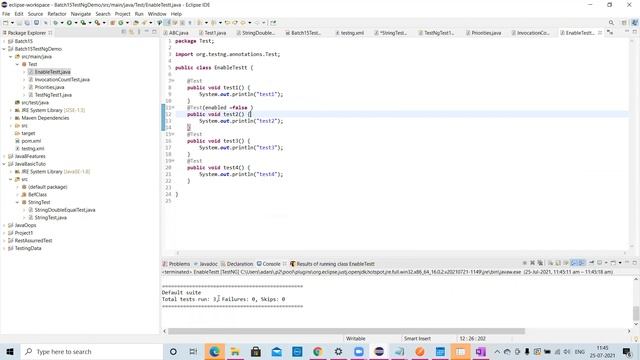Show hidden tray icons chevron
Viewport: 640px width, 360px height.
point(497,351)
